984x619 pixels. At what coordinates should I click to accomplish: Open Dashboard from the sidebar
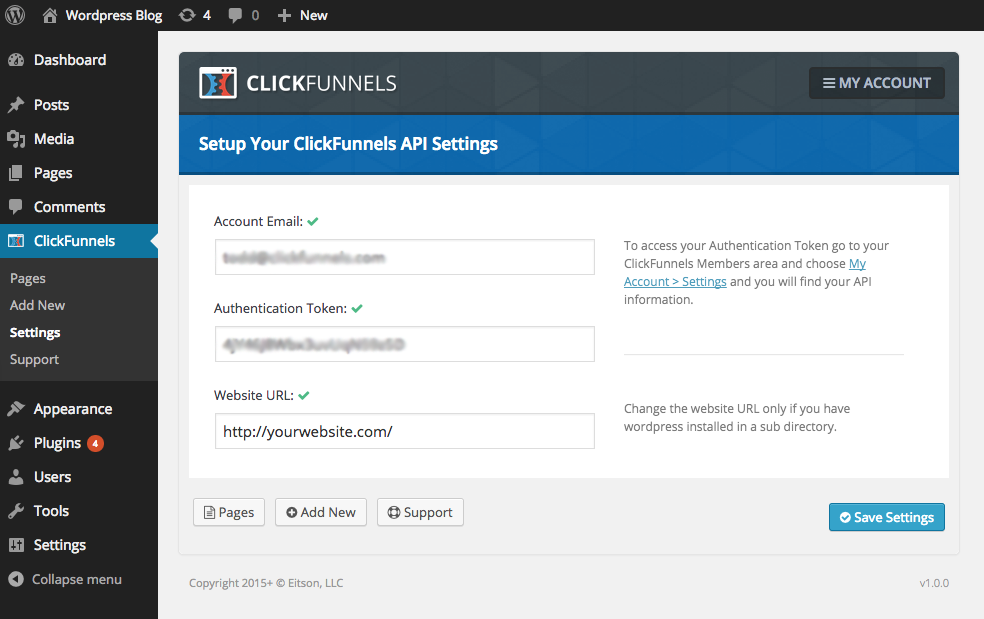69,60
